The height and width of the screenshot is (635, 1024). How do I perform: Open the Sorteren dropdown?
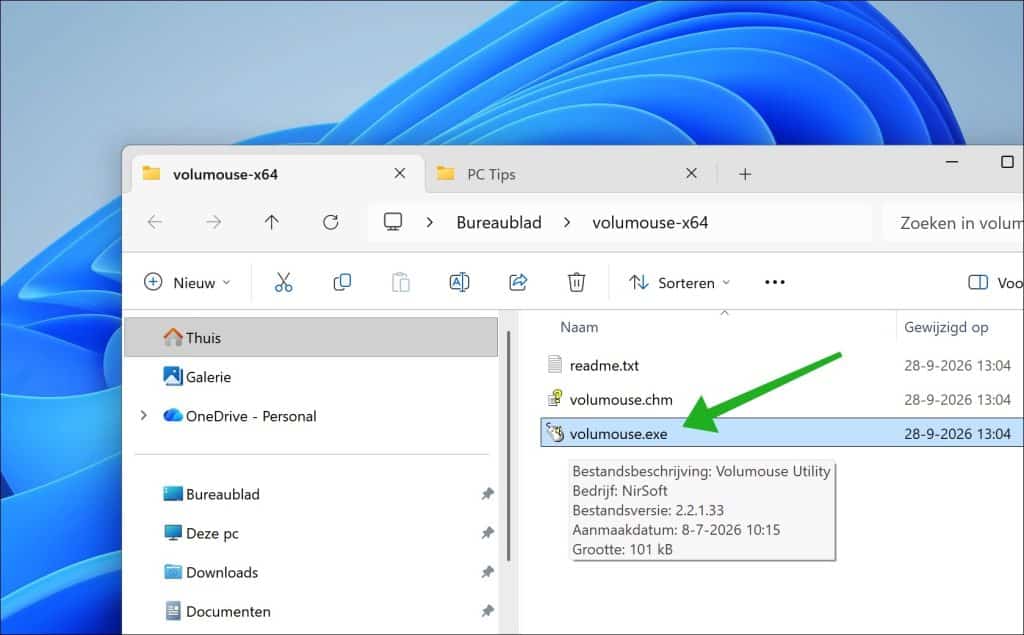679,282
